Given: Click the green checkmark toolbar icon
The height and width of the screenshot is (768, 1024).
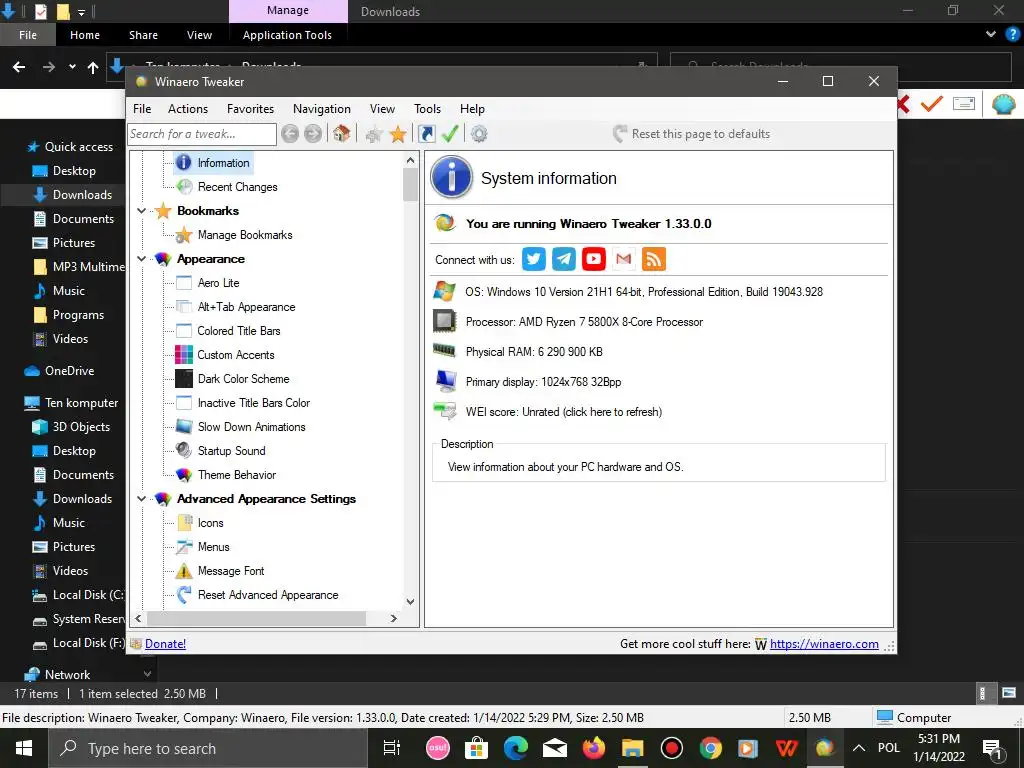Looking at the screenshot, I should [x=450, y=134].
